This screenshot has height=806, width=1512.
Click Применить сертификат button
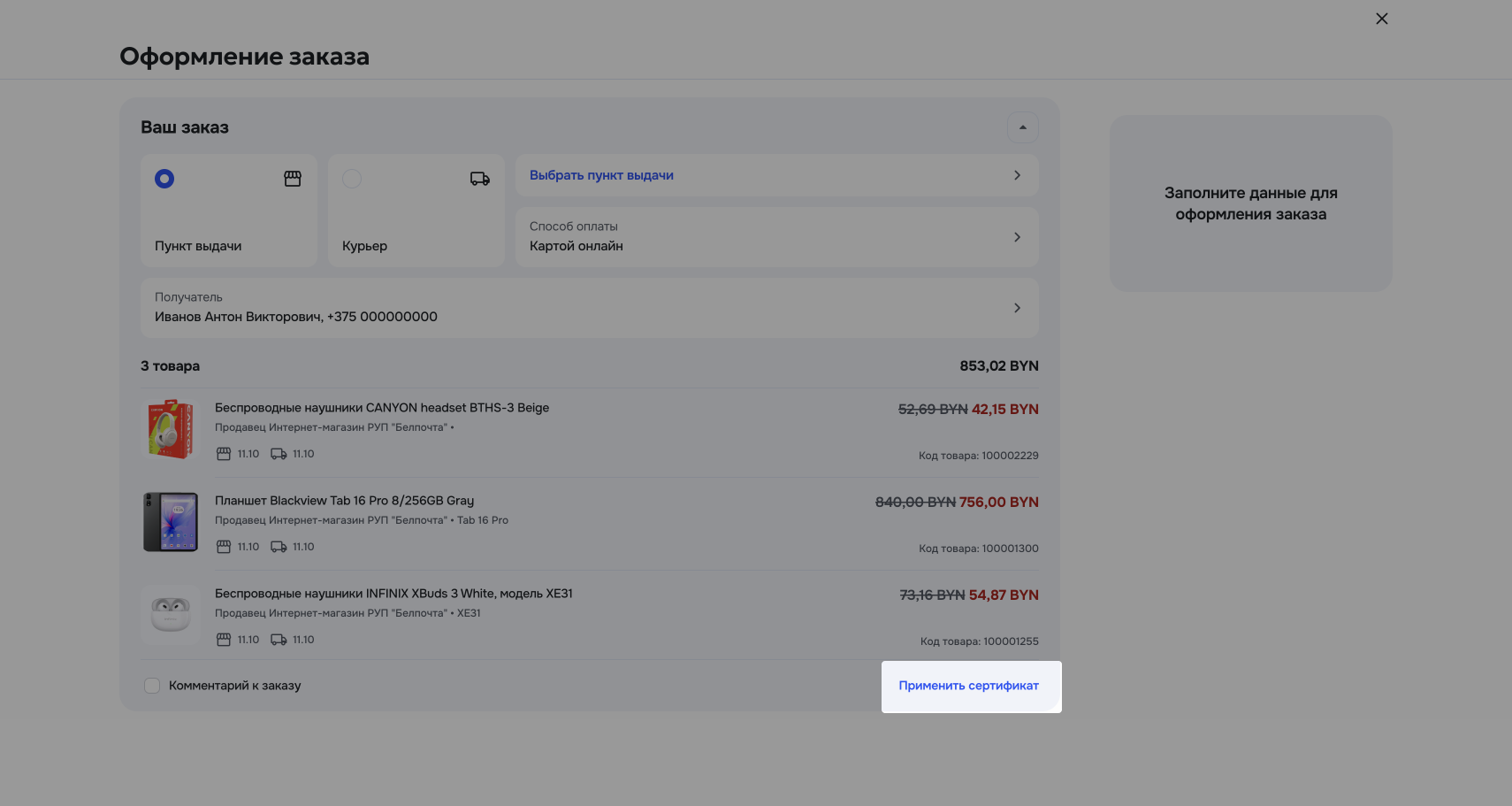pyautogui.click(x=968, y=686)
